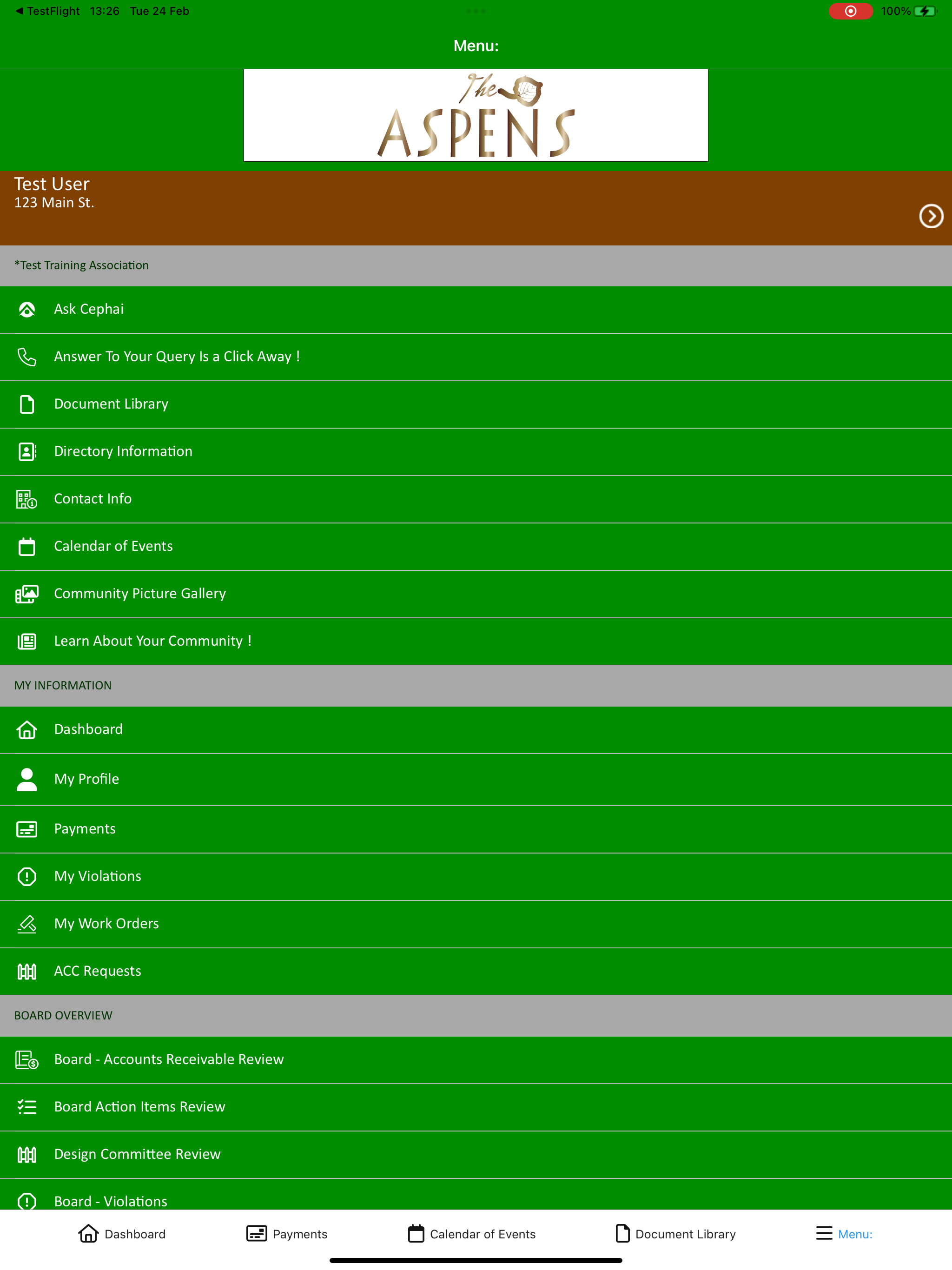The width and height of the screenshot is (952, 1270).
Task: Switch to Dashboard tab in bottom bar
Action: point(122,1233)
